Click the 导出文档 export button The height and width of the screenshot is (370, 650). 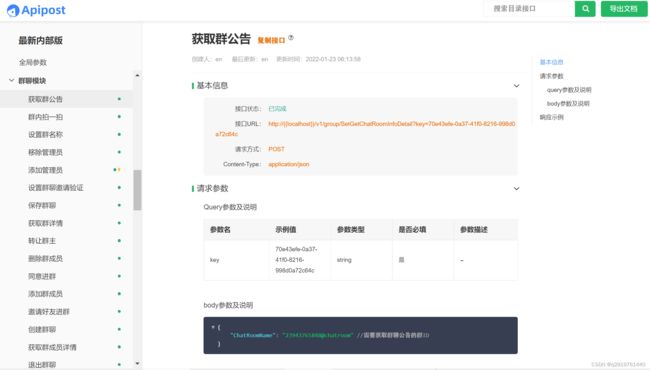pyautogui.click(x=624, y=9)
